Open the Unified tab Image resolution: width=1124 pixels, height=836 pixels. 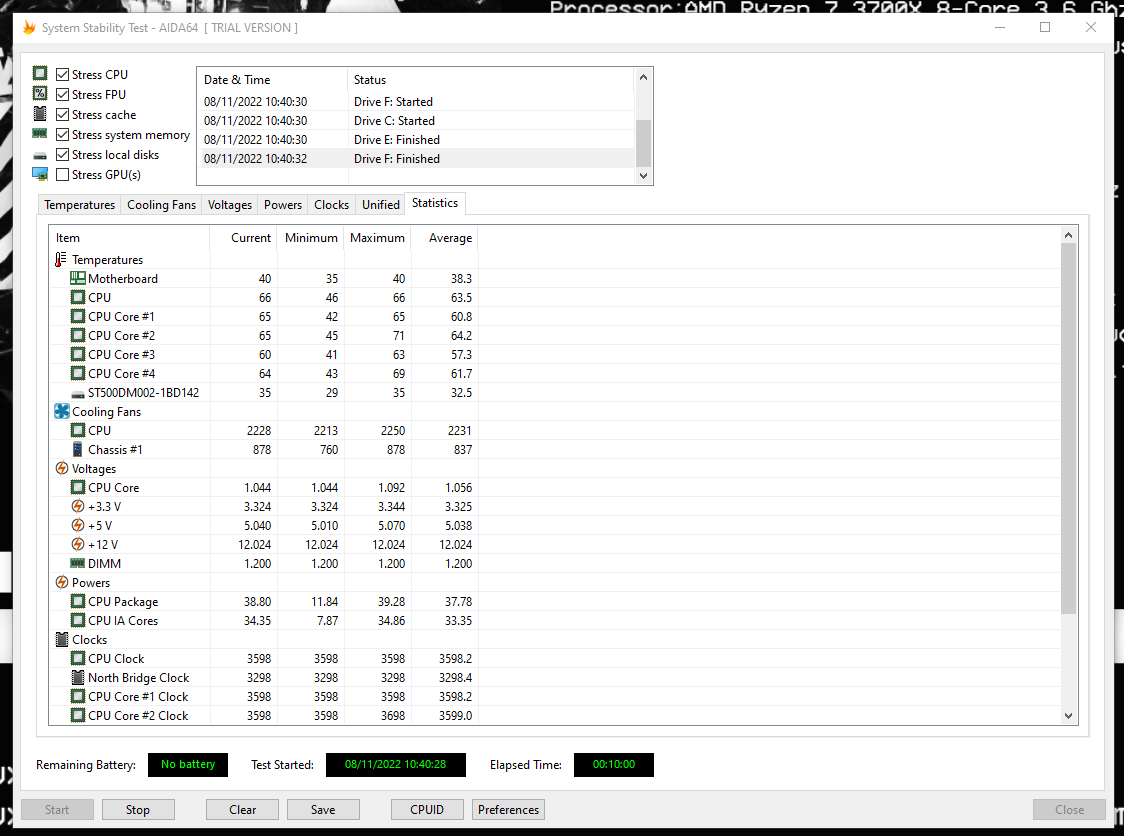pyautogui.click(x=381, y=204)
